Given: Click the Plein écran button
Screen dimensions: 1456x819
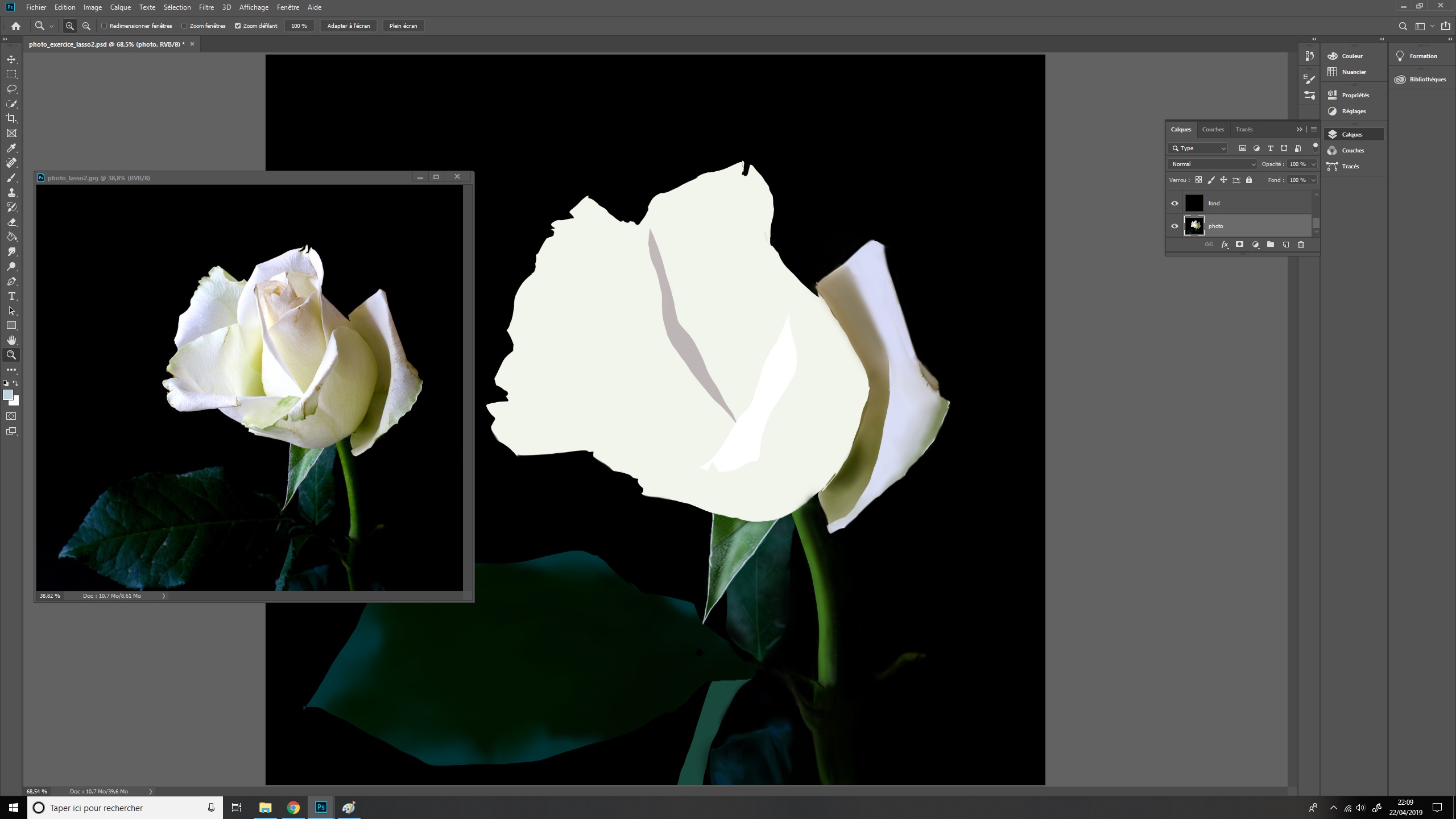Looking at the screenshot, I should (403, 26).
